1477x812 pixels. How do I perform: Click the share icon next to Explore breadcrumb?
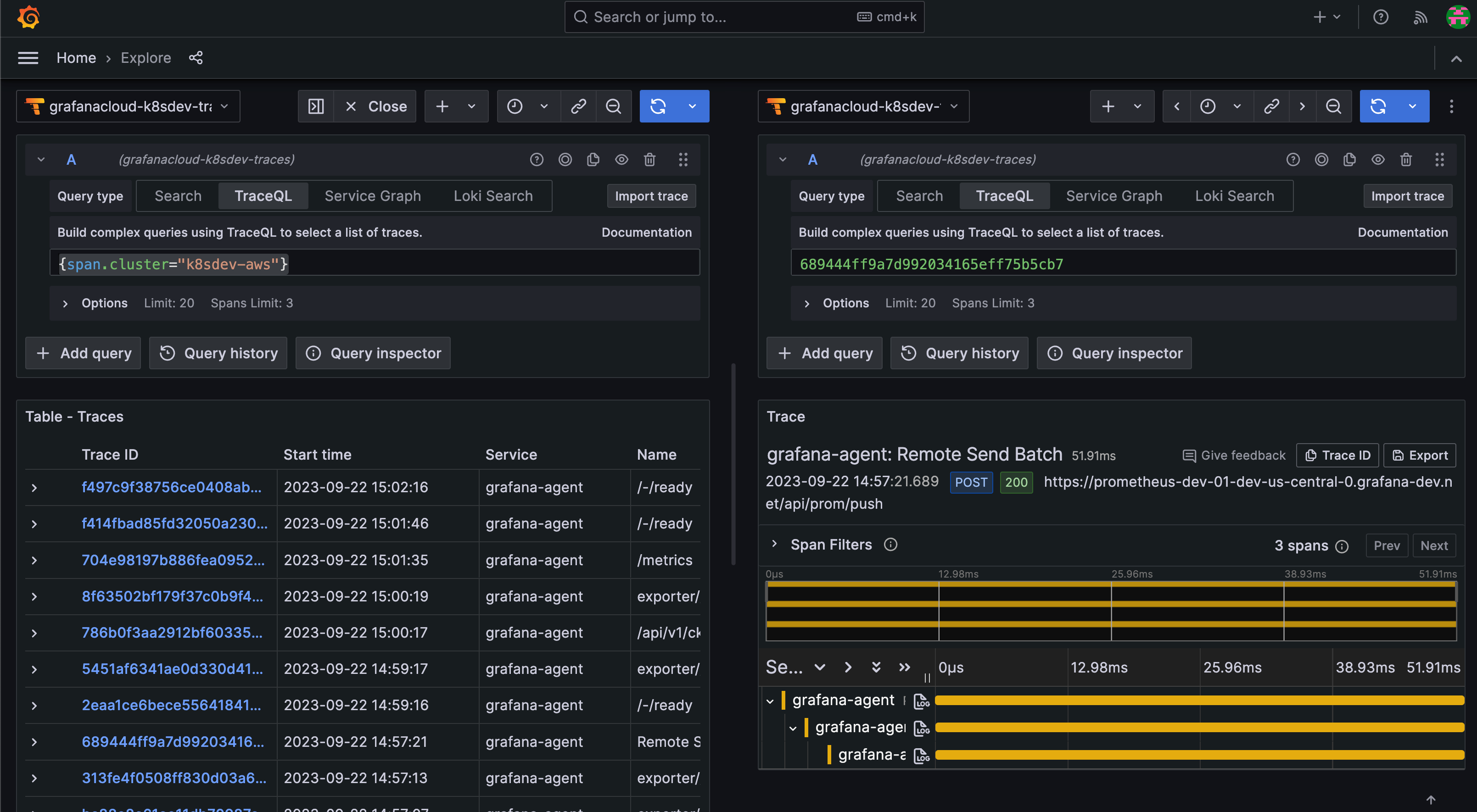[x=196, y=58]
